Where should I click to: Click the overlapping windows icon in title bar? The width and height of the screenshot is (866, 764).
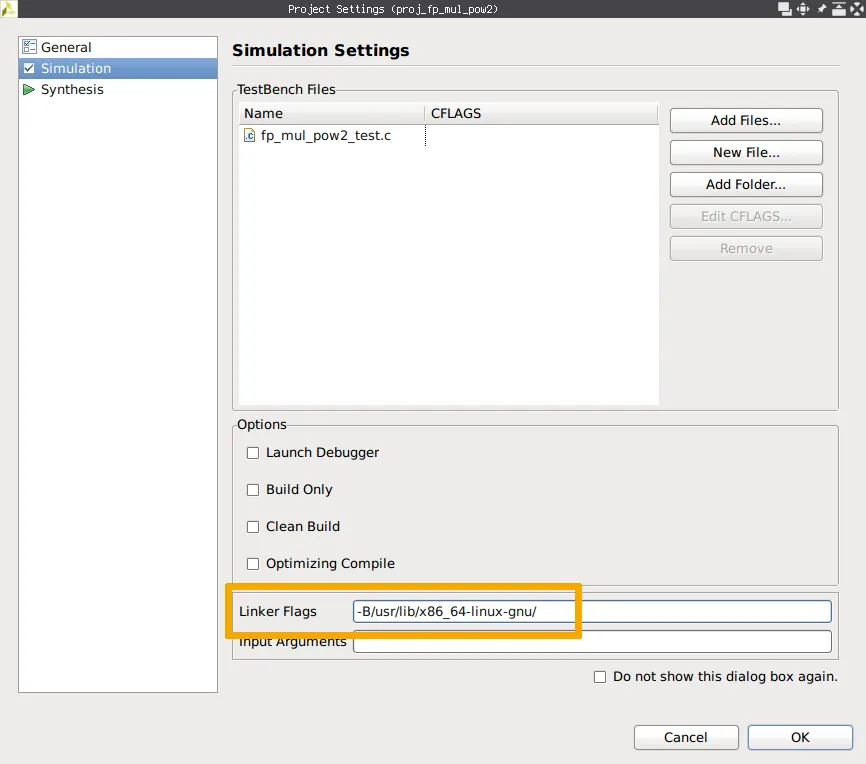(x=784, y=9)
